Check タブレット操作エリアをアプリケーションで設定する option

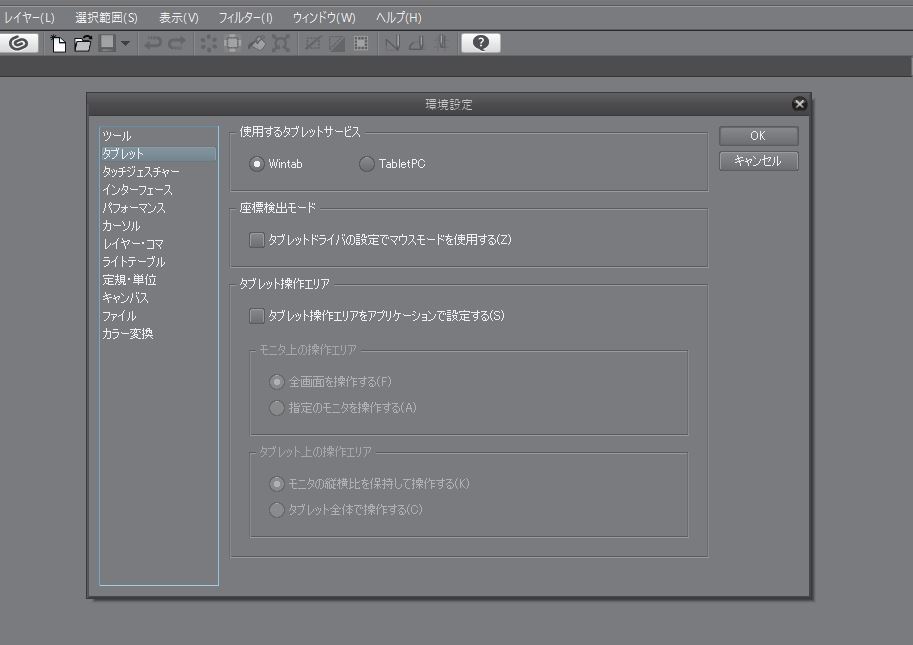(x=257, y=316)
